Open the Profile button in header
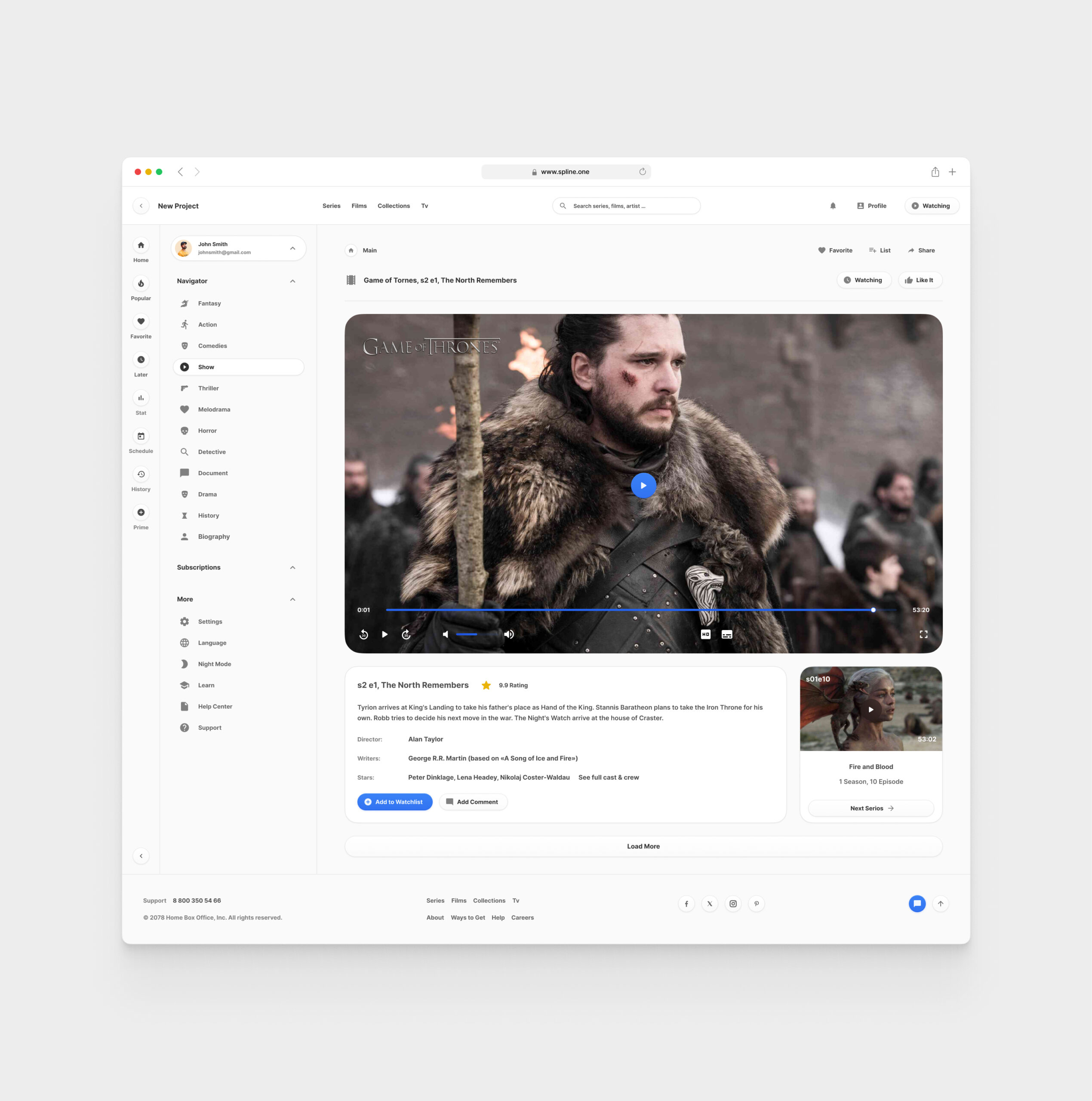1092x1101 pixels. [871, 206]
